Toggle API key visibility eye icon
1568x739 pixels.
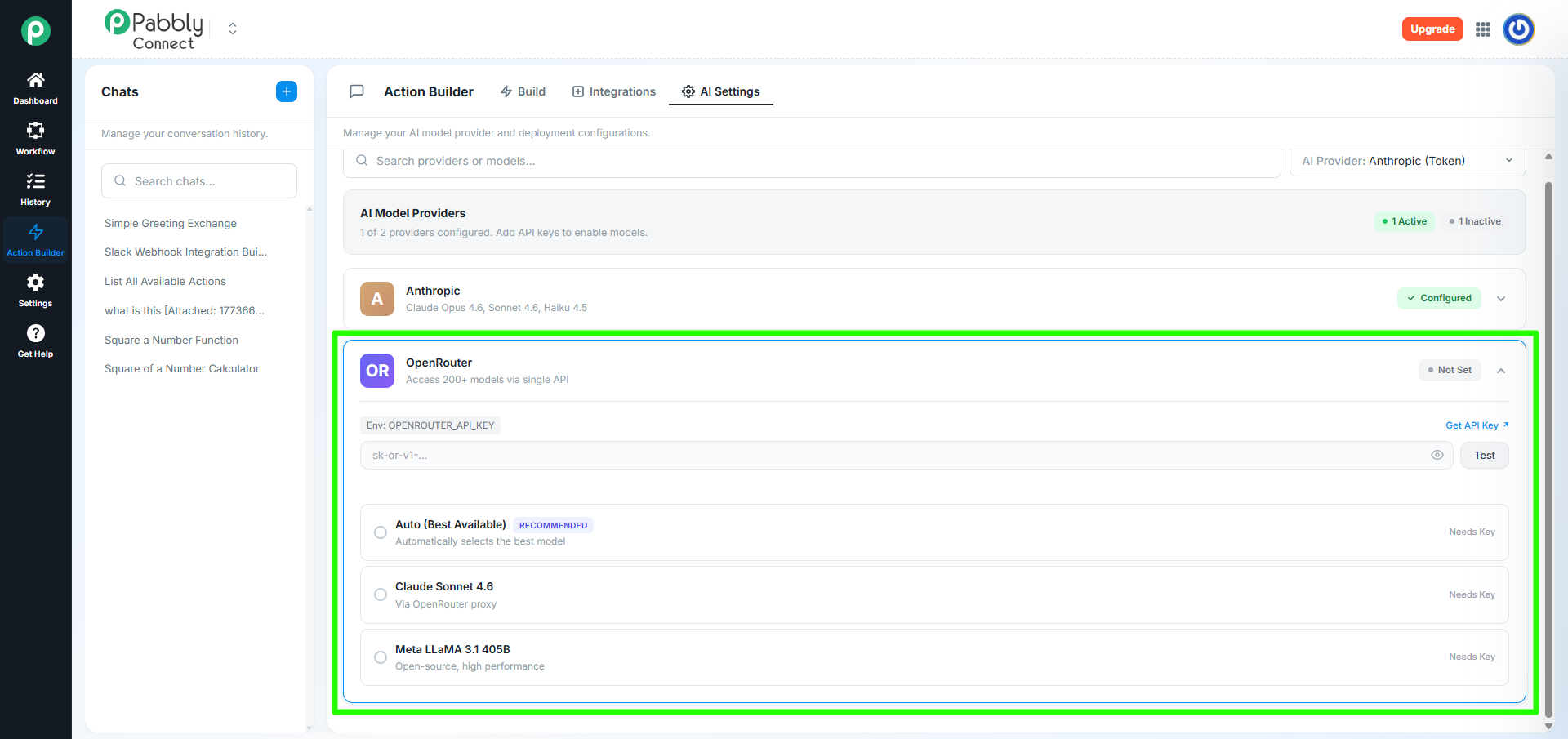[x=1437, y=456]
